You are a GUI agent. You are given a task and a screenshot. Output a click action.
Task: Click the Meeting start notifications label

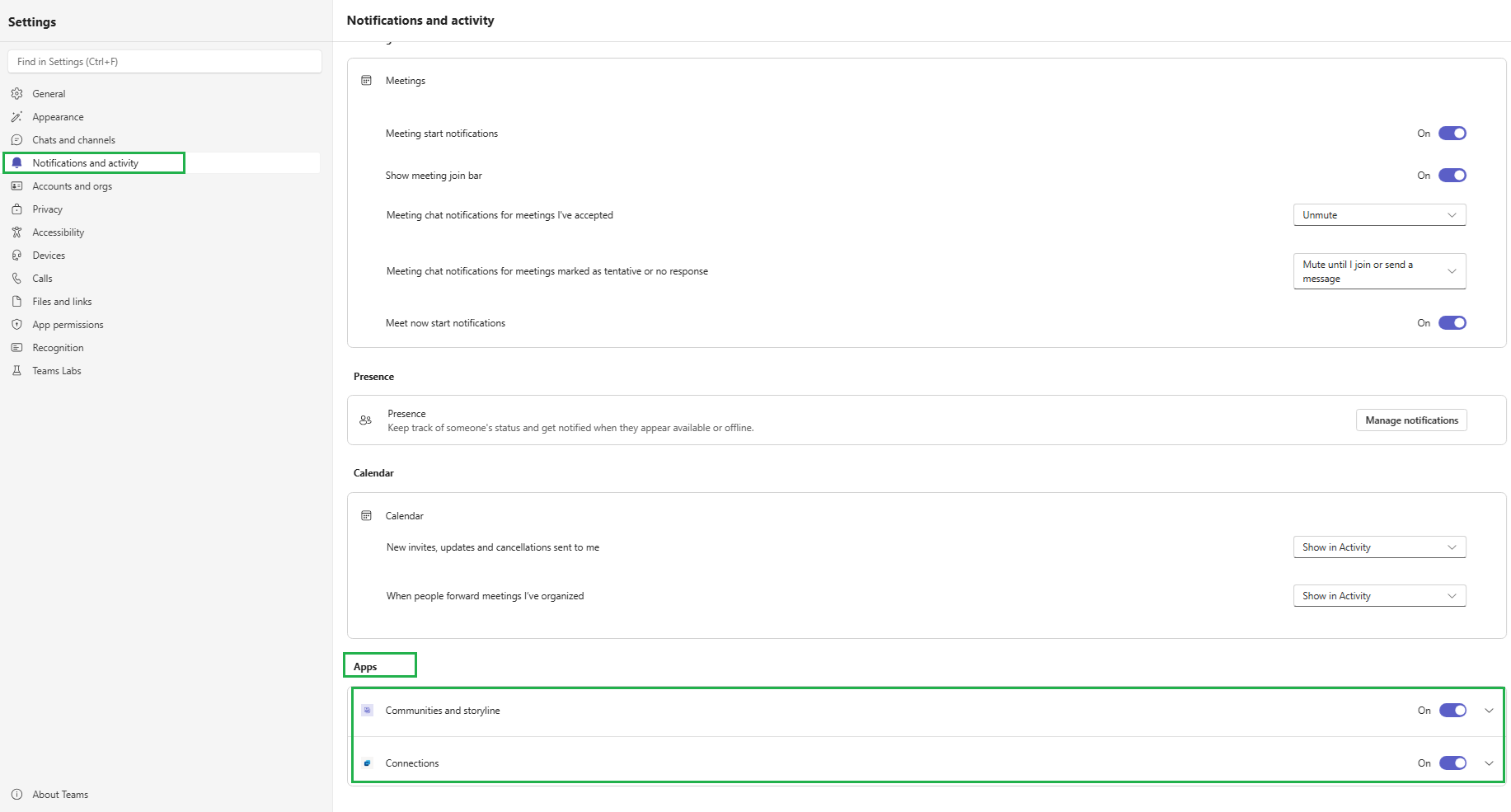[442, 134]
